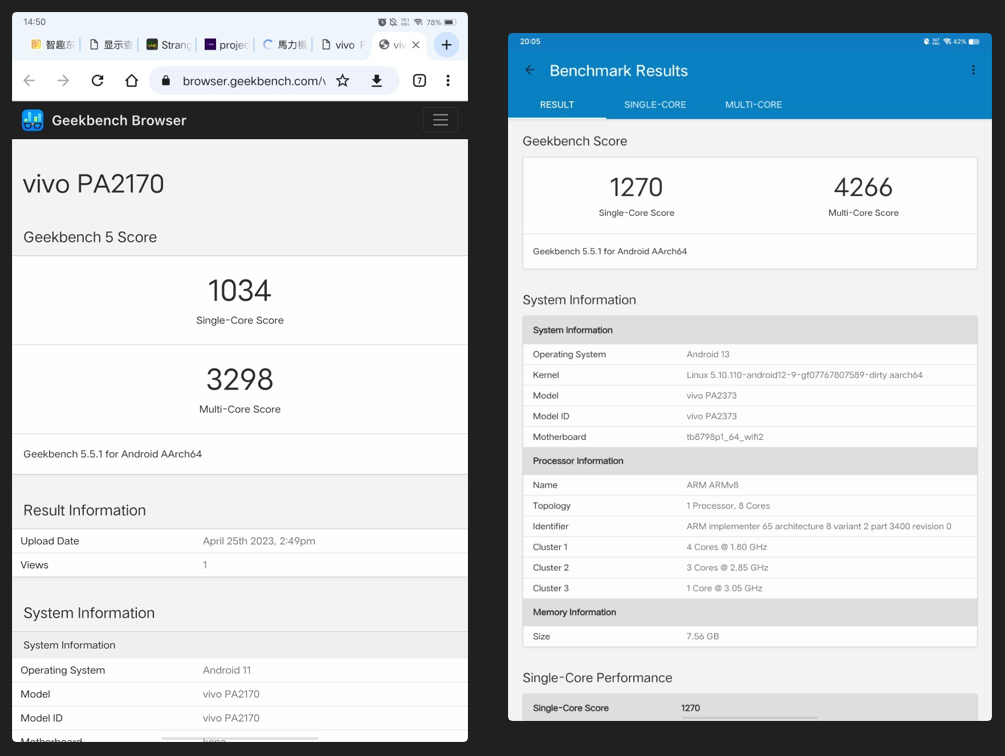Viewport: 1005px width, 756px height.
Task: Expand the Geekbench Browser hamburger menu
Action: pyautogui.click(x=440, y=120)
